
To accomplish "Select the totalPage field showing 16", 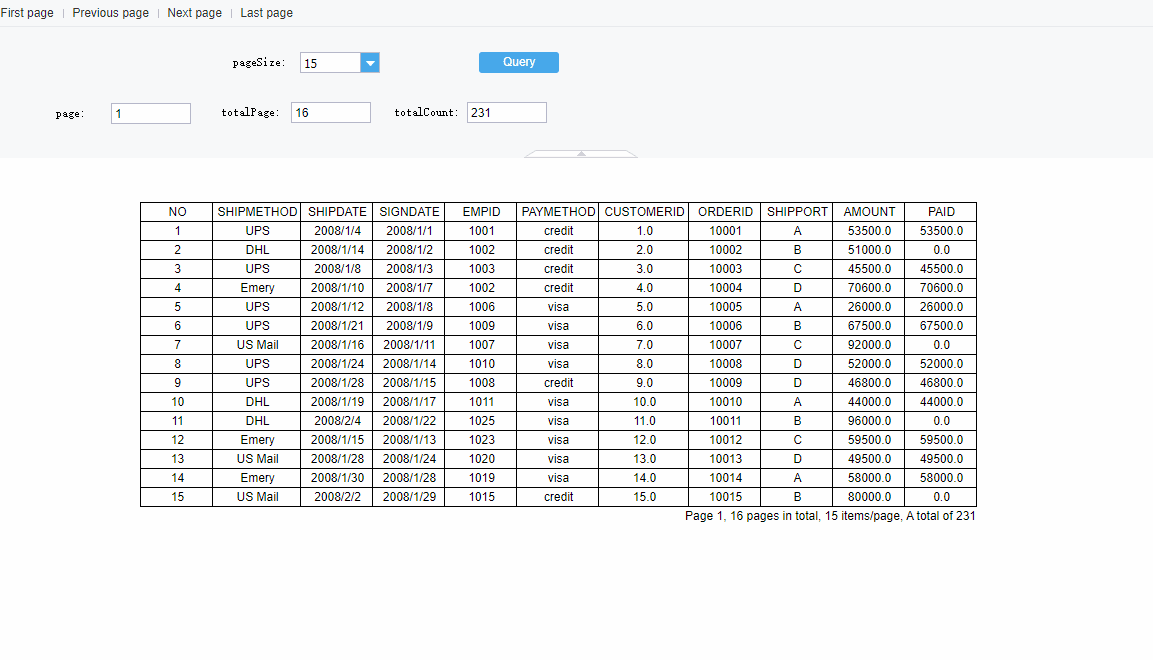I will tap(330, 112).
